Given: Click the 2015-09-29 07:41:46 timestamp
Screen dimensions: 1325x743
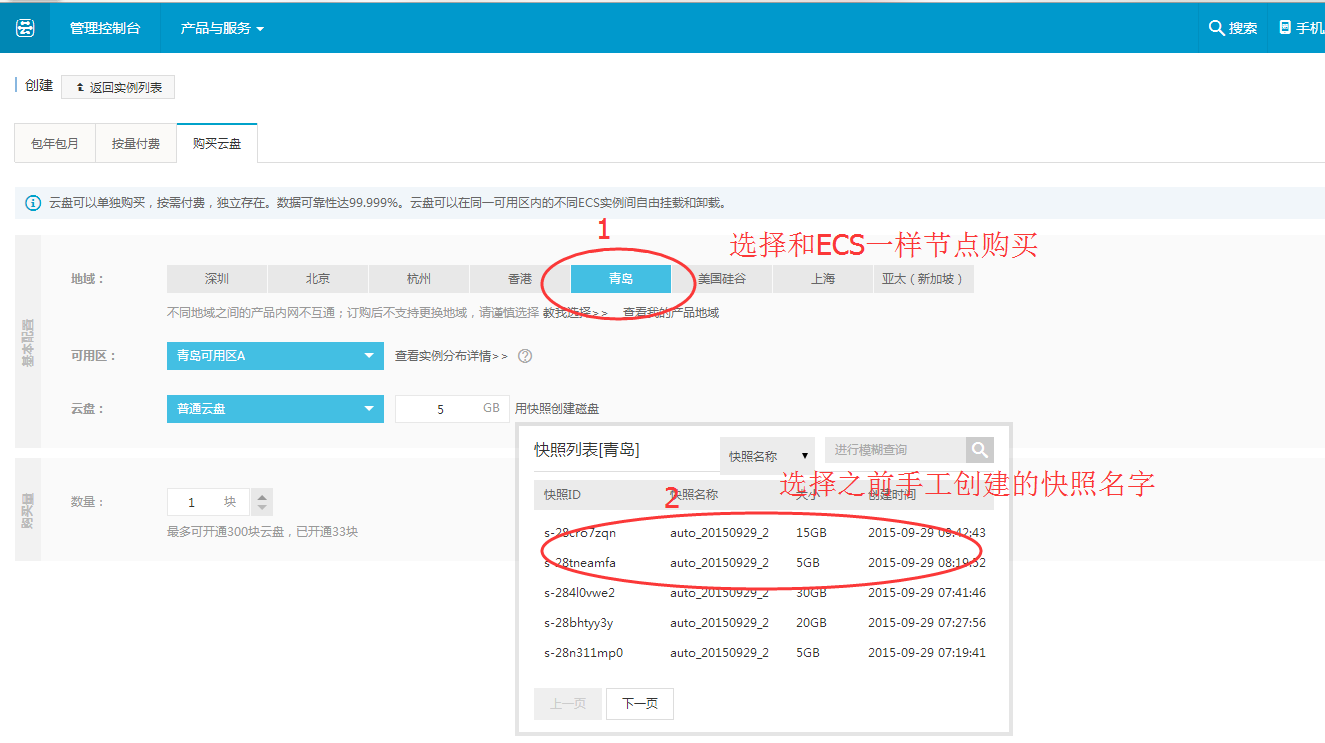Looking at the screenshot, I should 927,593.
